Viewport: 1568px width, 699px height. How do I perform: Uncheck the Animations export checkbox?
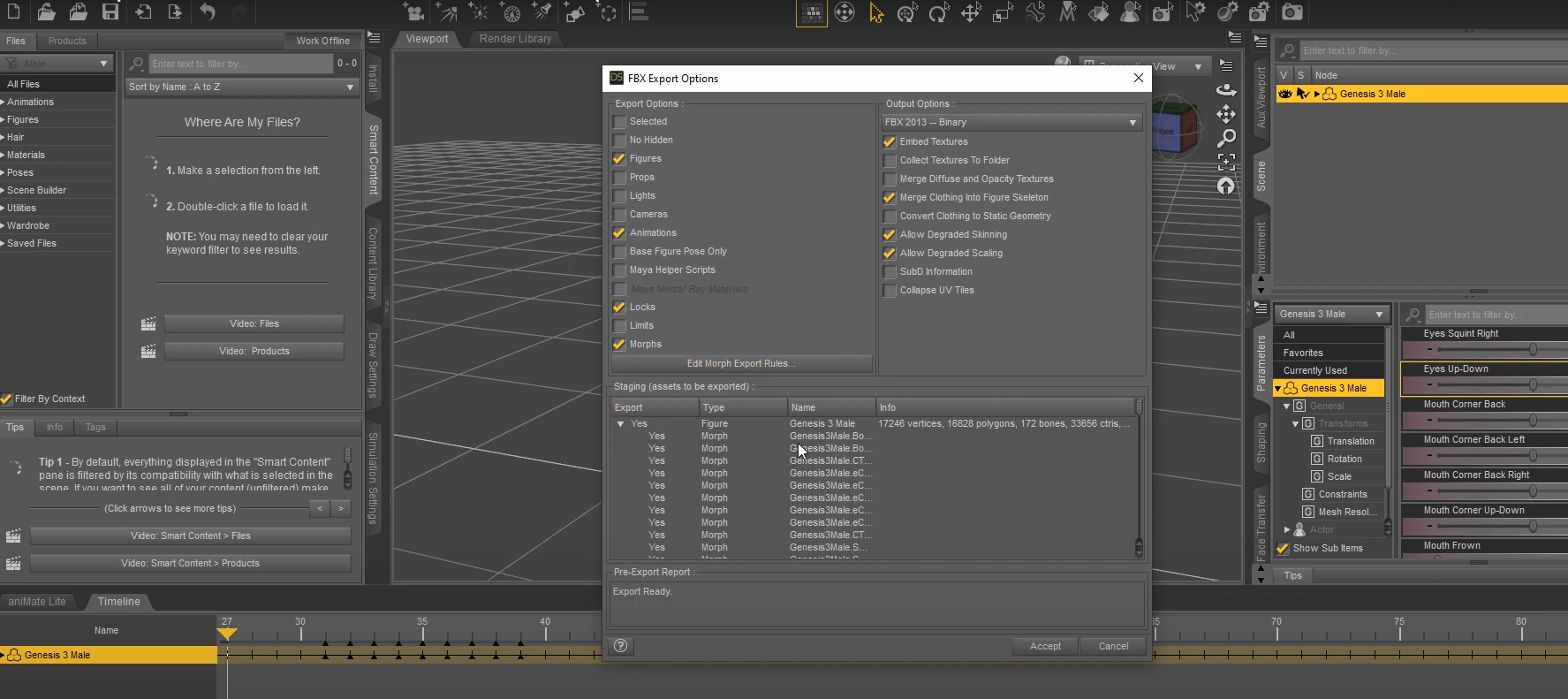pos(619,233)
